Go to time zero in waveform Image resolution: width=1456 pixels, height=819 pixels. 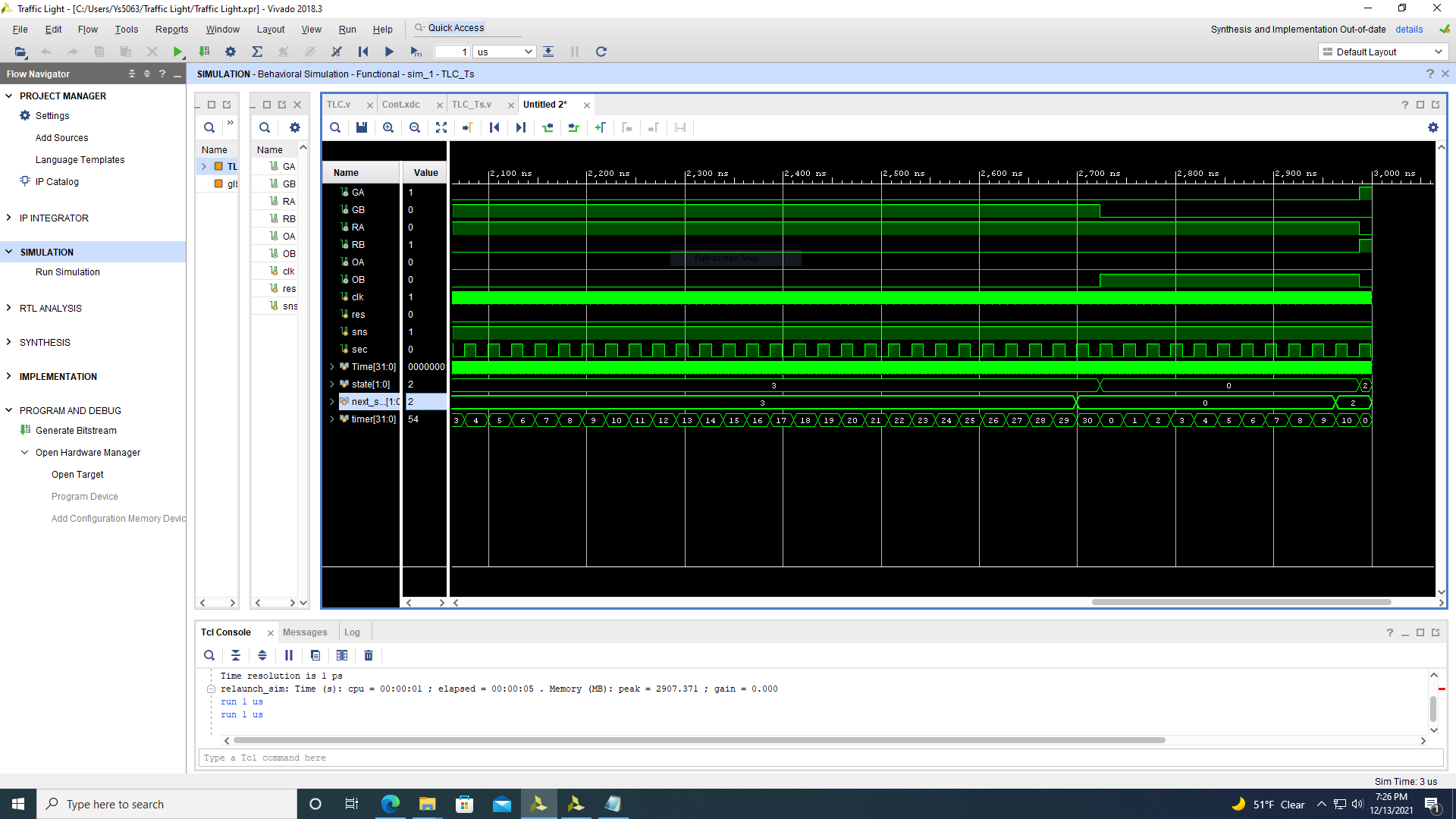tap(494, 127)
